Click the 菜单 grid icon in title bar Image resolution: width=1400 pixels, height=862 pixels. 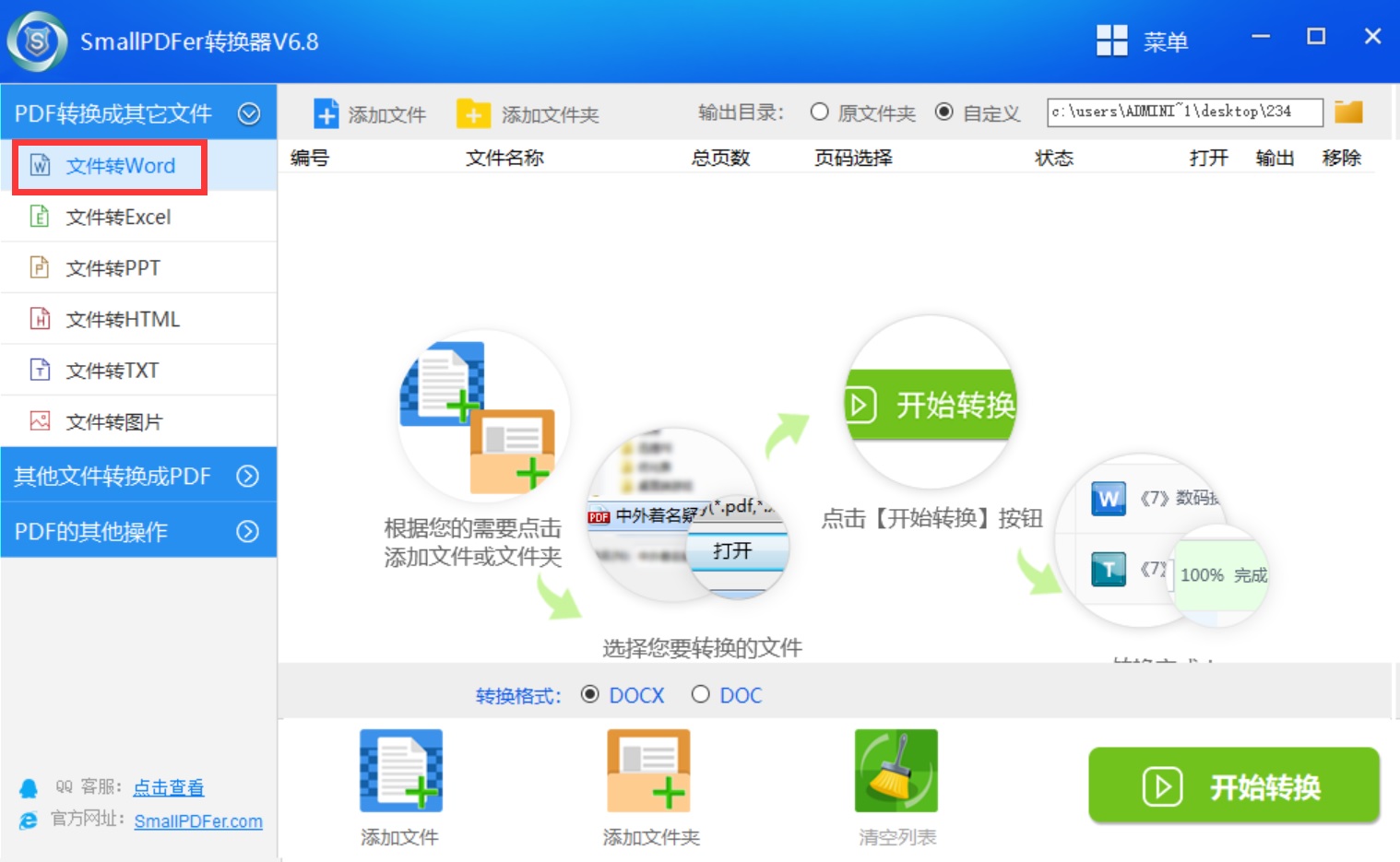click(1111, 41)
